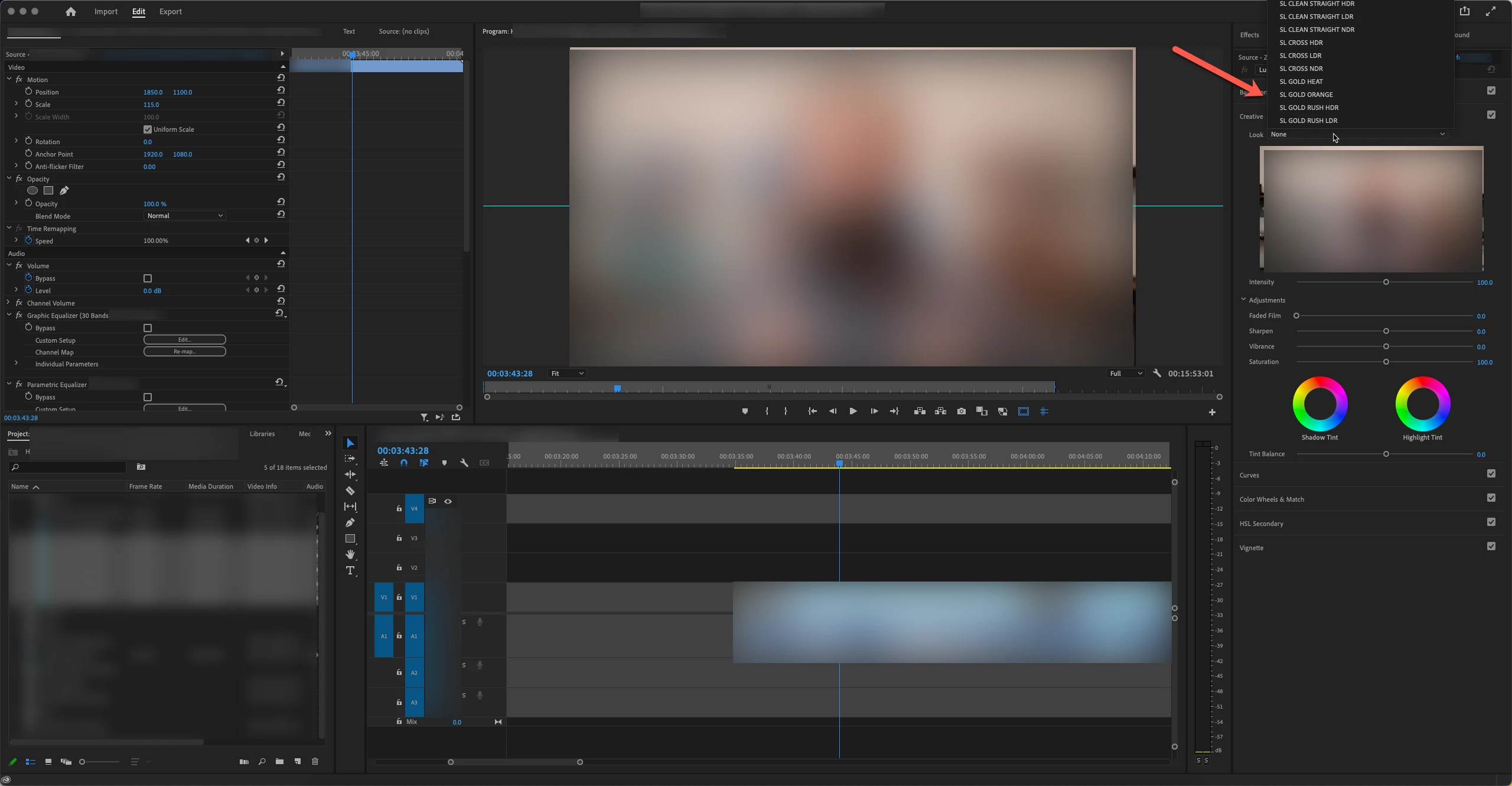Switch to the Export tab
1512x786 pixels.
pos(170,11)
